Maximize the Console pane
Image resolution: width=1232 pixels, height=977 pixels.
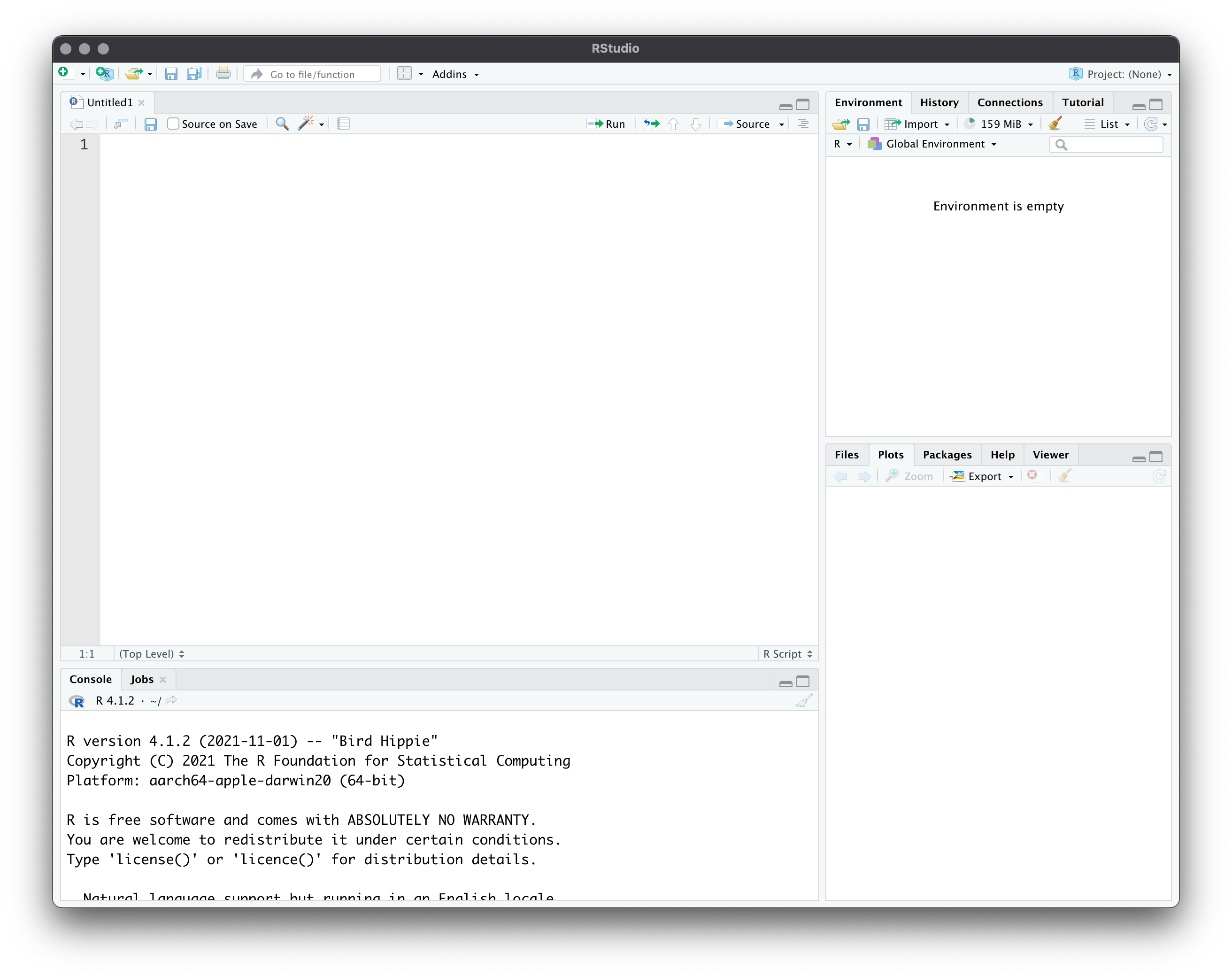pyautogui.click(x=803, y=681)
